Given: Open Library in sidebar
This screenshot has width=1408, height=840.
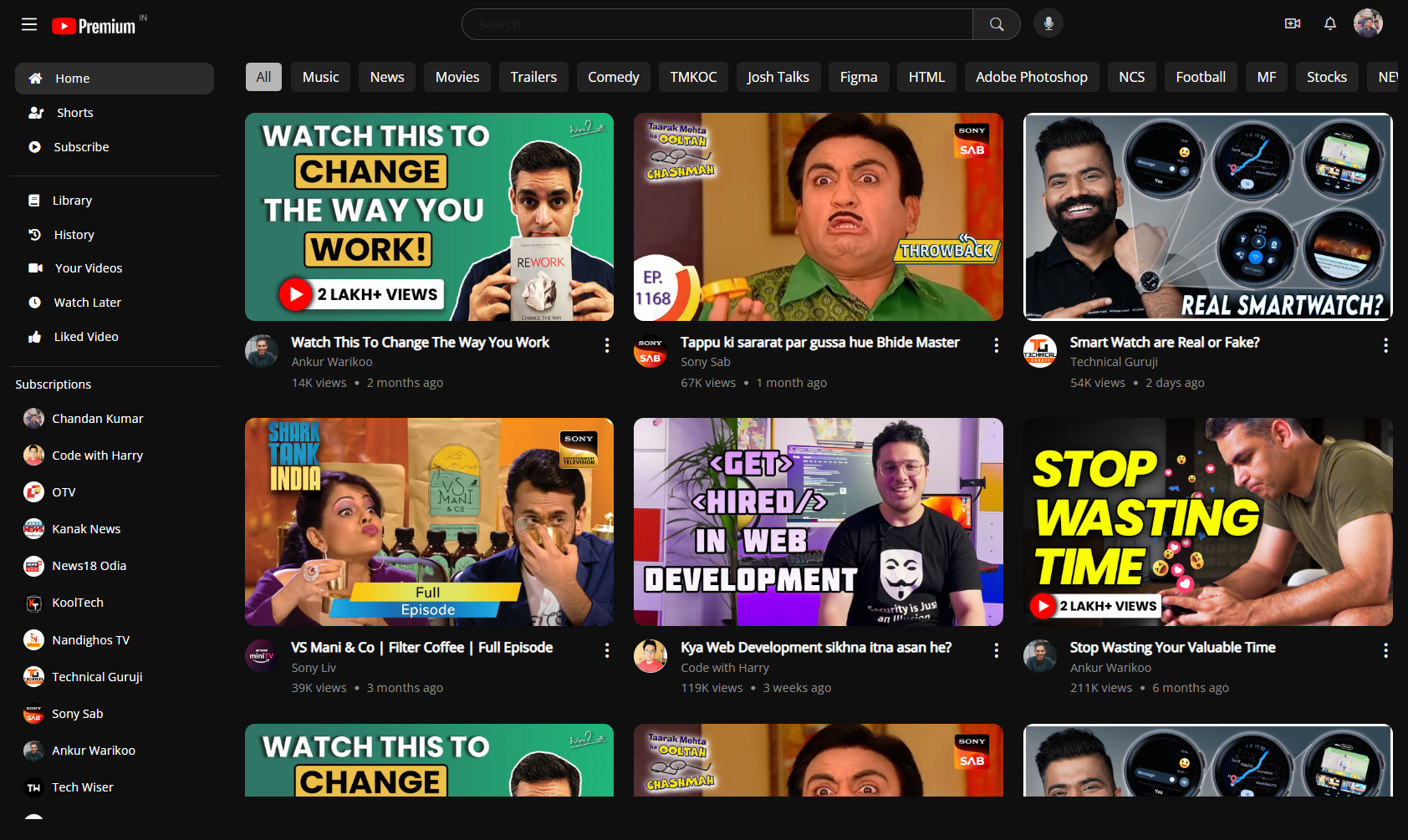Looking at the screenshot, I should click(x=115, y=201).
